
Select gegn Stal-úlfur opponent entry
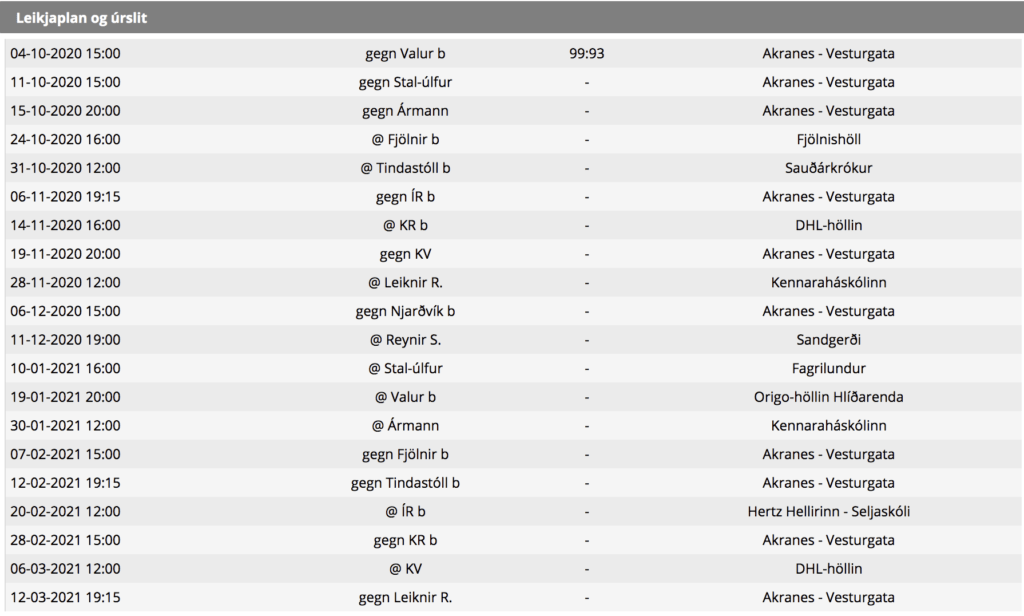[x=405, y=82]
